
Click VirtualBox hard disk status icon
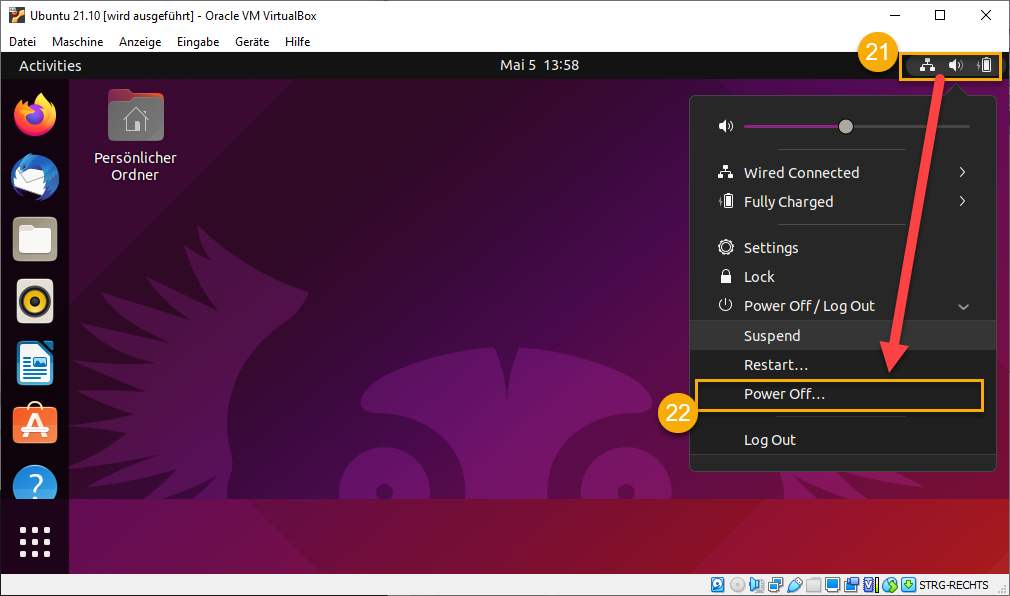pos(718,584)
